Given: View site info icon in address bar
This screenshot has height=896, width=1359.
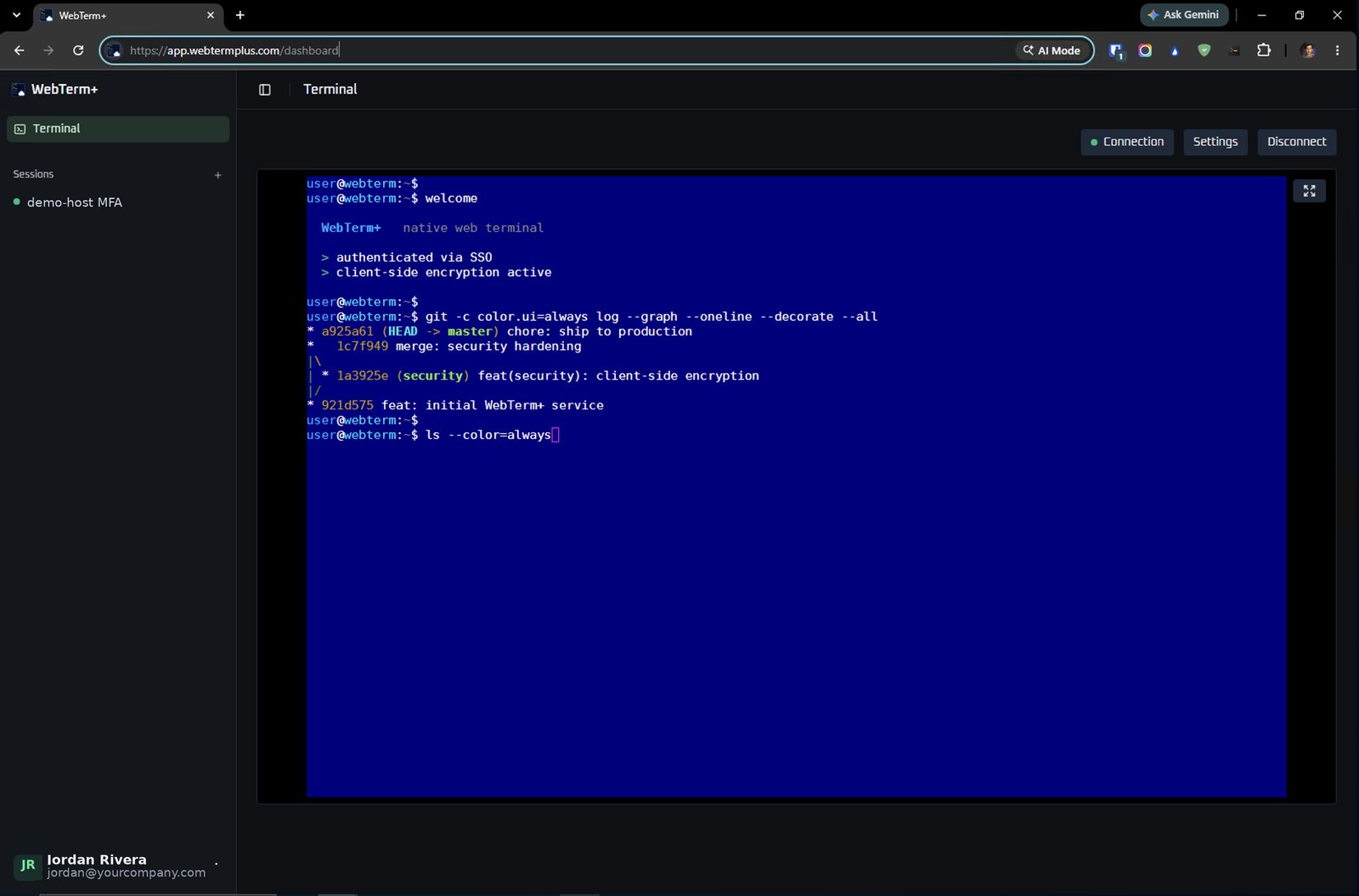Looking at the screenshot, I should click(x=116, y=51).
